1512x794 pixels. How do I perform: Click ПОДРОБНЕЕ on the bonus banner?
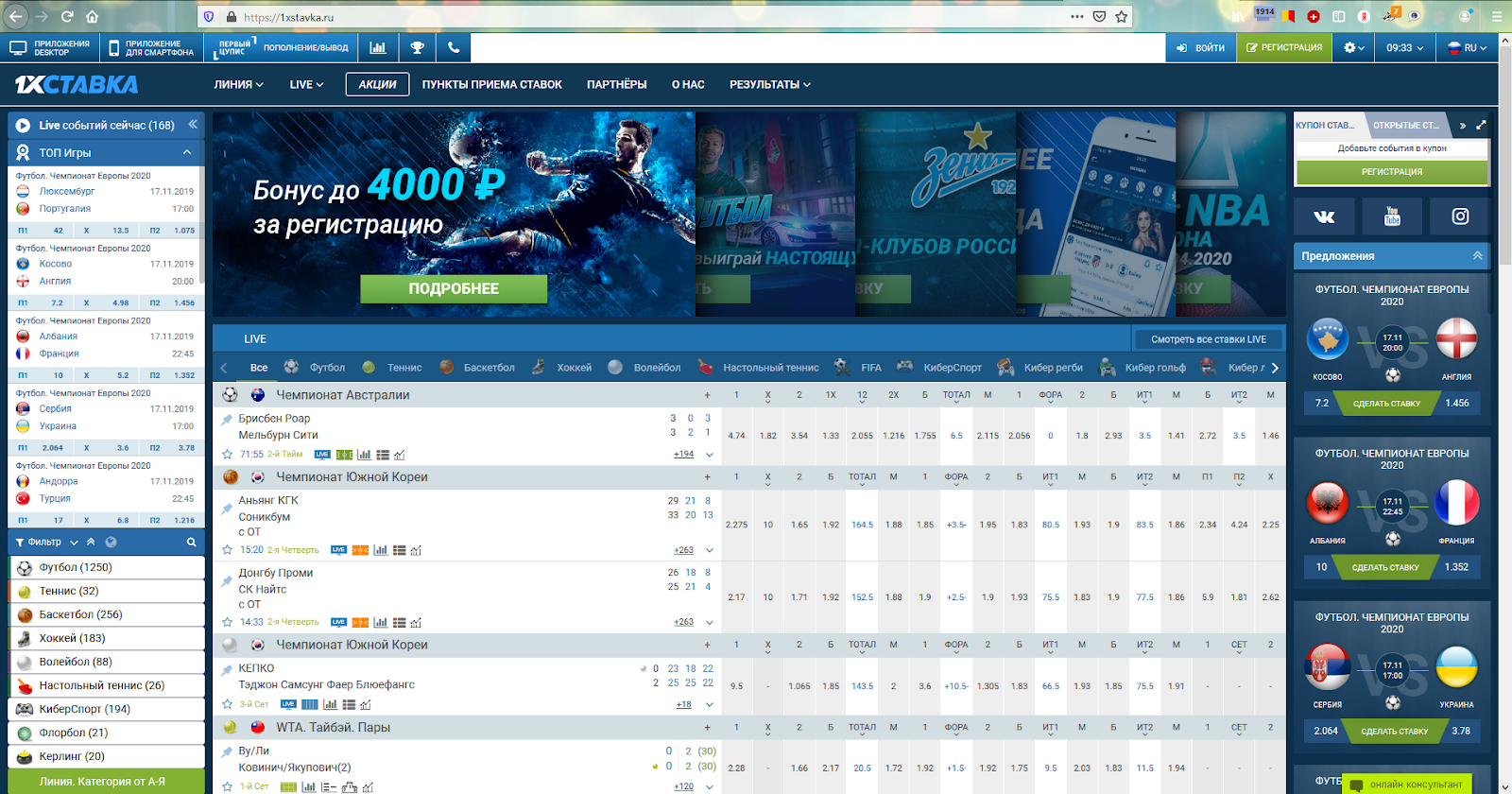(454, 288)
